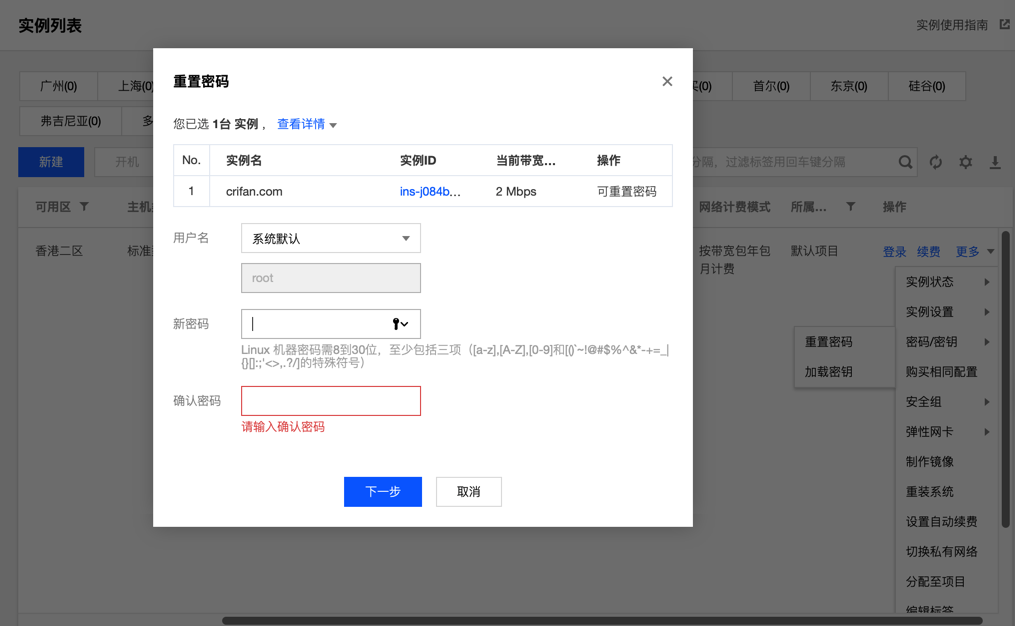Switch to 硅谷(0) region tab
The height and width of the screenshot is (626, 1015).
[926, 86]
